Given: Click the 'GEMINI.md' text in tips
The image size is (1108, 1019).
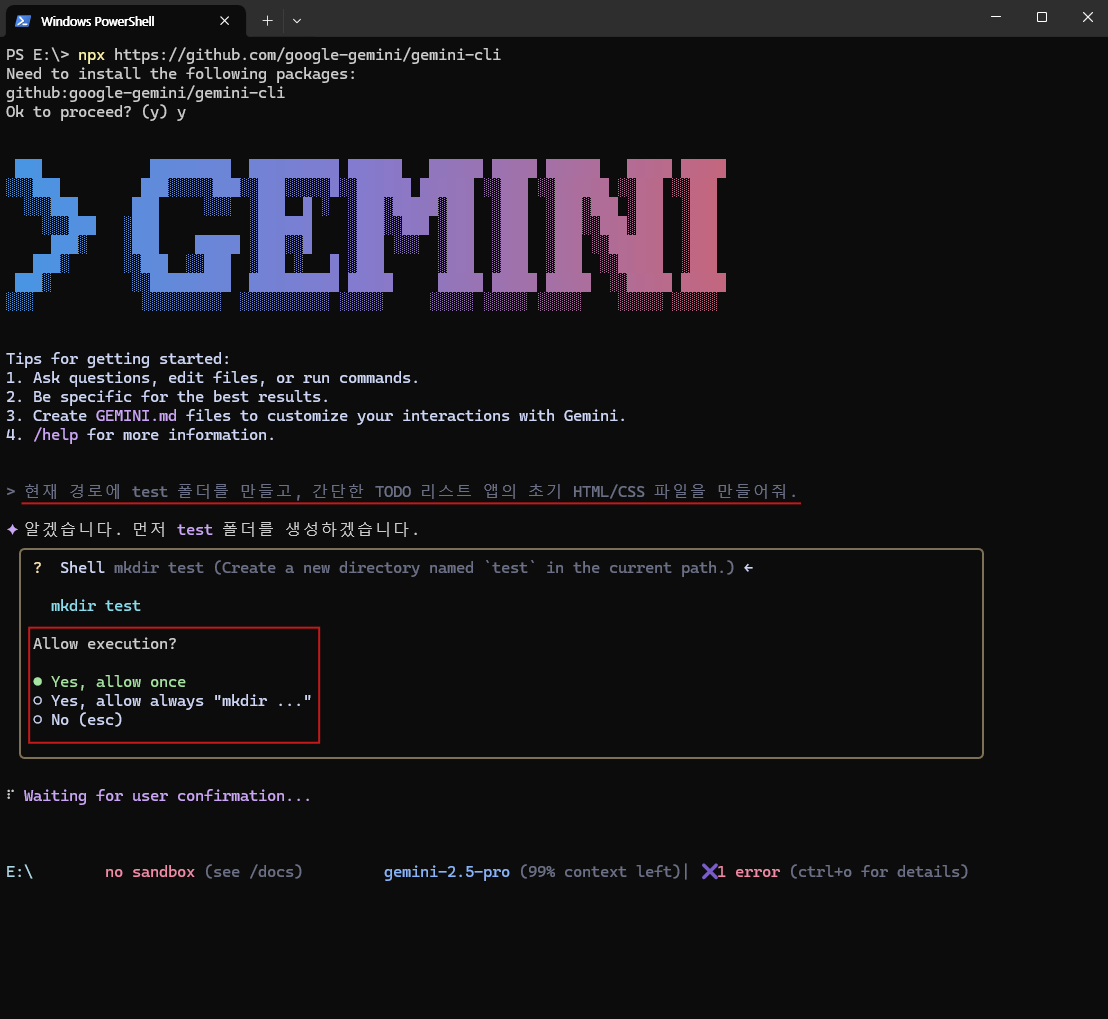Looking at the screenshot, I should 136,416.
